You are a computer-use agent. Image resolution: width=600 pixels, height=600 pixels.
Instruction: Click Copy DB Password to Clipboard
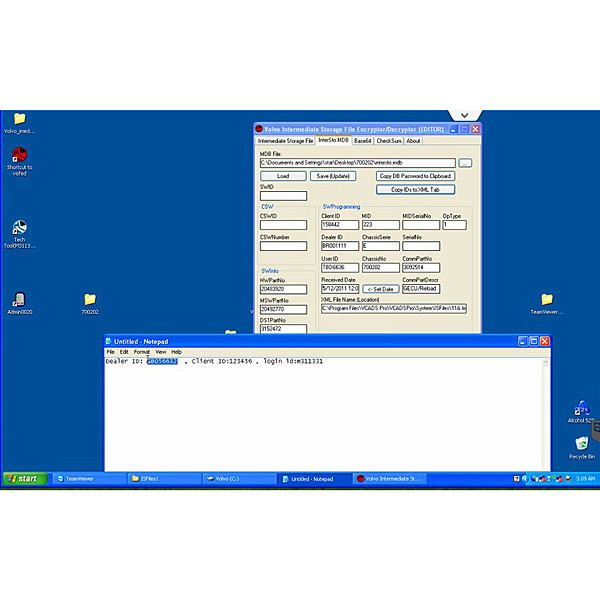tap(415, 176)
